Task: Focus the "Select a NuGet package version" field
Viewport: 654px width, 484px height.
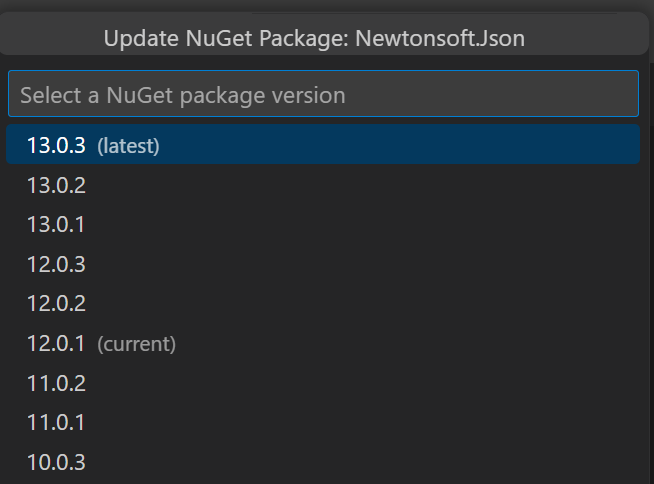Action: point(323,95)
